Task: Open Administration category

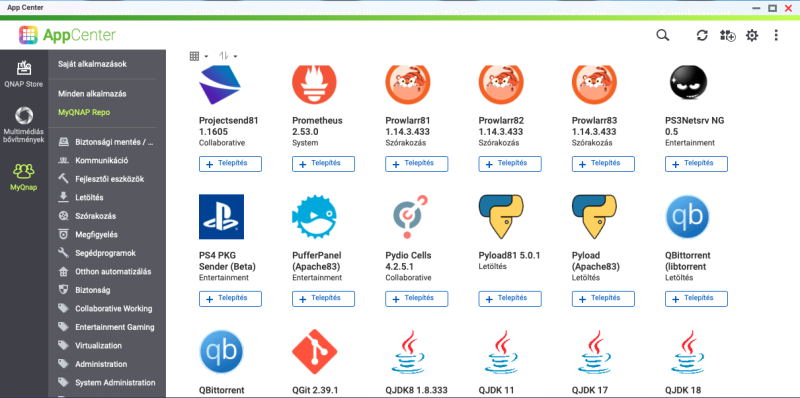Action: tap(93, 364)
